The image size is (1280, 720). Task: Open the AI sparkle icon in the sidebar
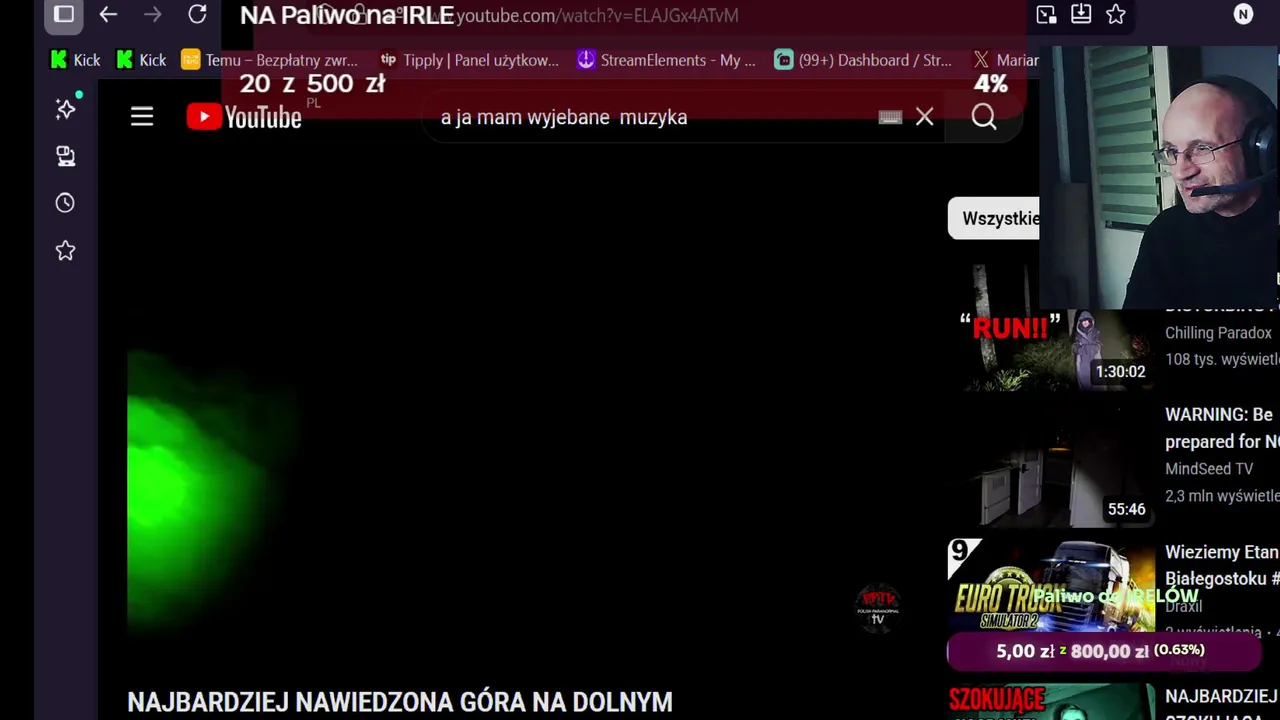pyautogui.click(x=65, y=109)
